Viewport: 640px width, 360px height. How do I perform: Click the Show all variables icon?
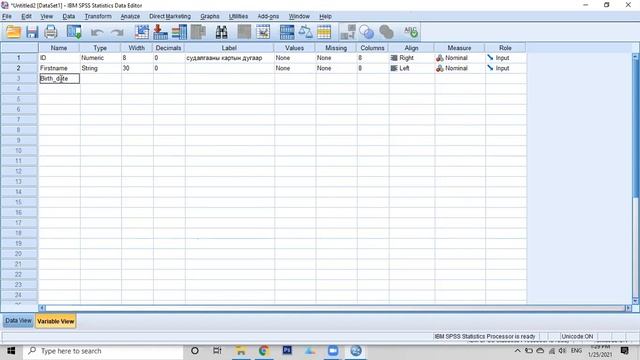pyautogui.click(x=386, y=32)
